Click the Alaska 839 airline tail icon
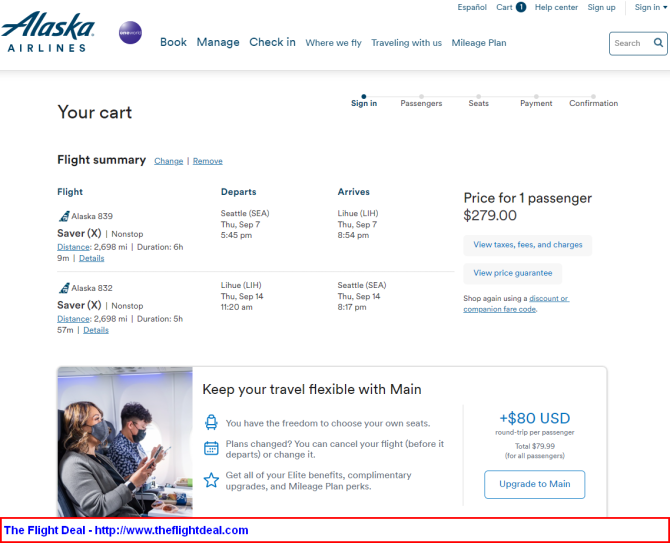The image size is (670, 543). 64,216
